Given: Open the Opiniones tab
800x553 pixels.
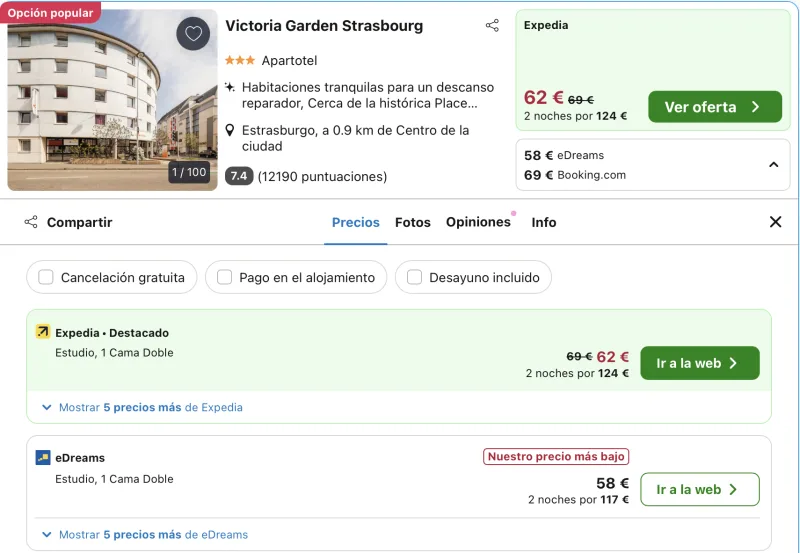Looking at the screenshot, I should [x=478, y=222].
